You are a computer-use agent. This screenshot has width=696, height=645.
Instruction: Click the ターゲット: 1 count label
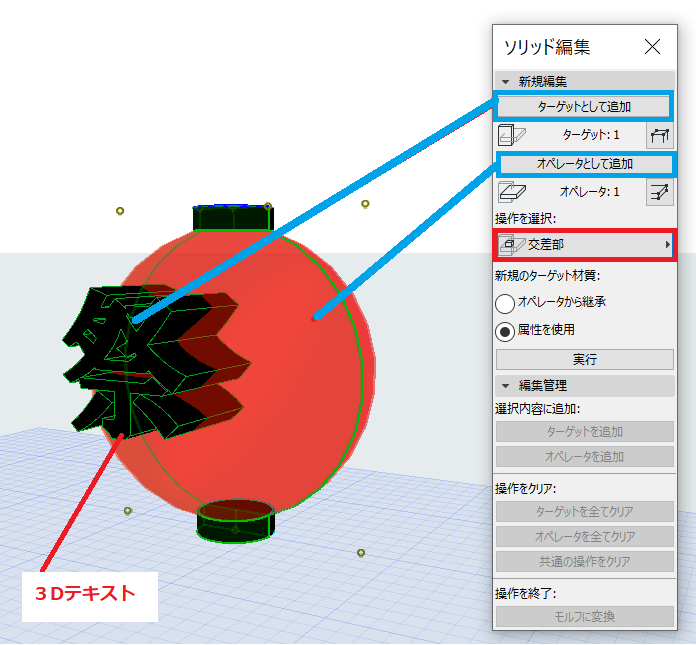point(591,135)
